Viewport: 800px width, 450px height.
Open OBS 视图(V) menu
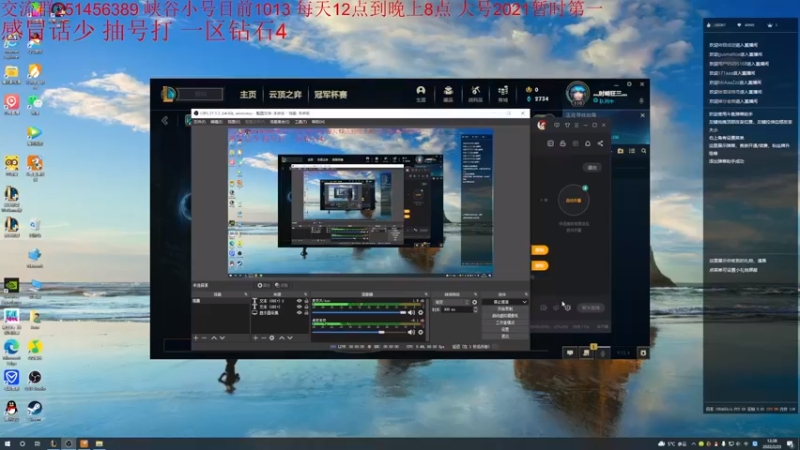pyautogui.click(x=234, y=122)
